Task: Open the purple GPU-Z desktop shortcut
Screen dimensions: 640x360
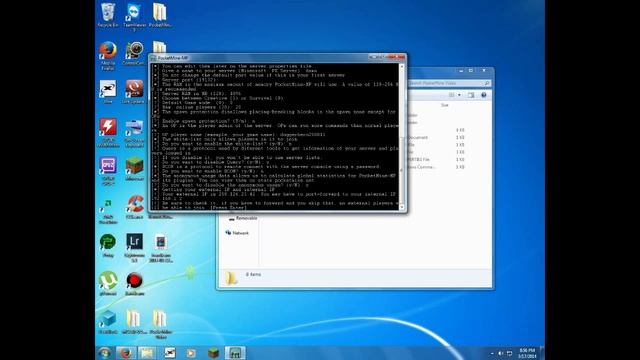Action: tap(108, 171)
